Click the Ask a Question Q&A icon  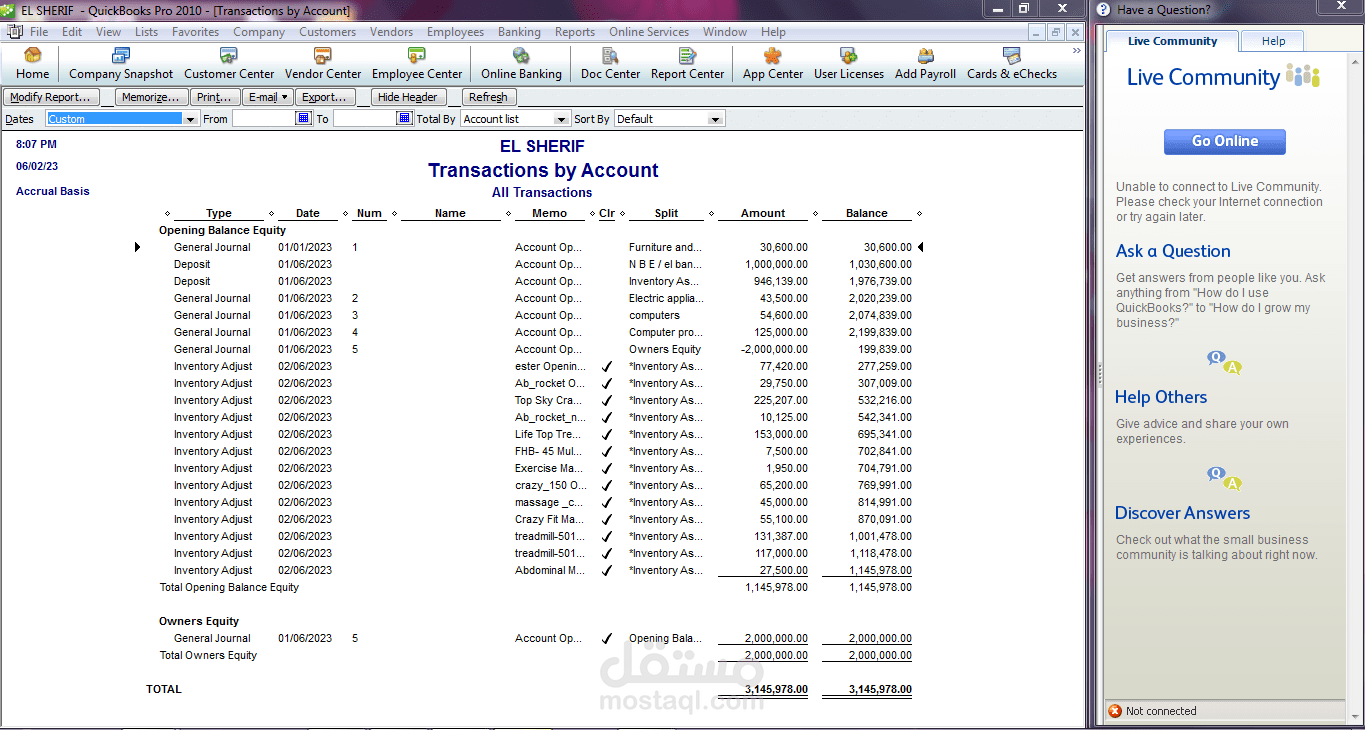pos(1224,362)
